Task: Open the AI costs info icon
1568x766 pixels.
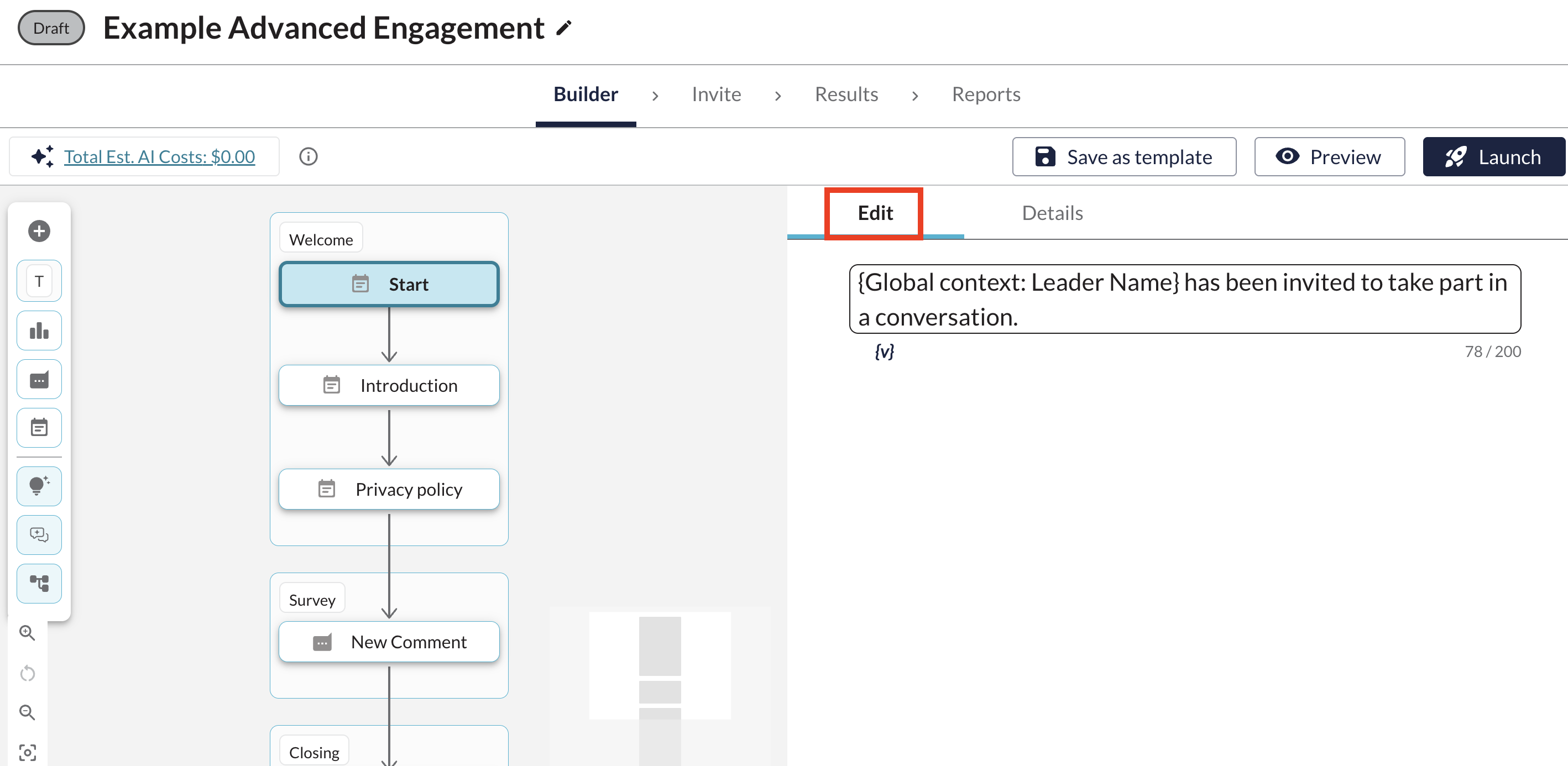Action: tap(309, 157)
